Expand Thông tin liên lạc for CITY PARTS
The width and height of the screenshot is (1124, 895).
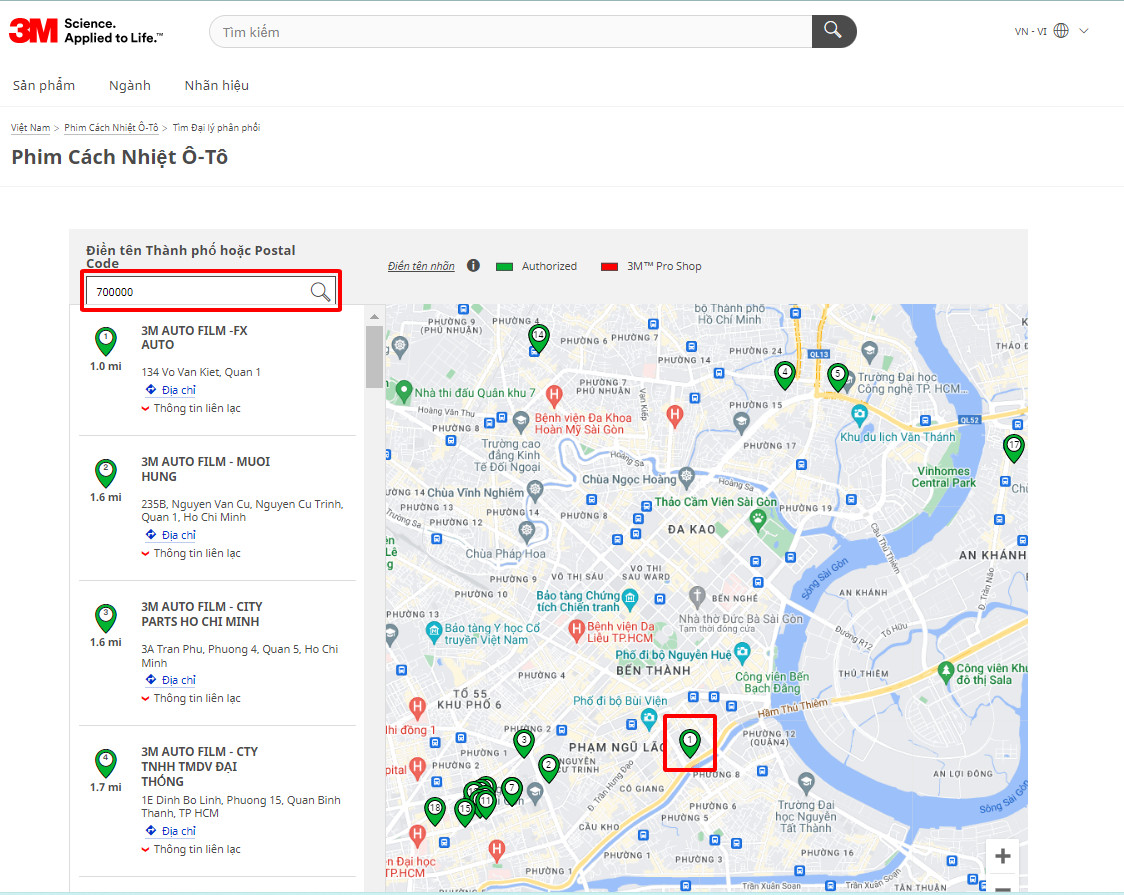point(196,698)
